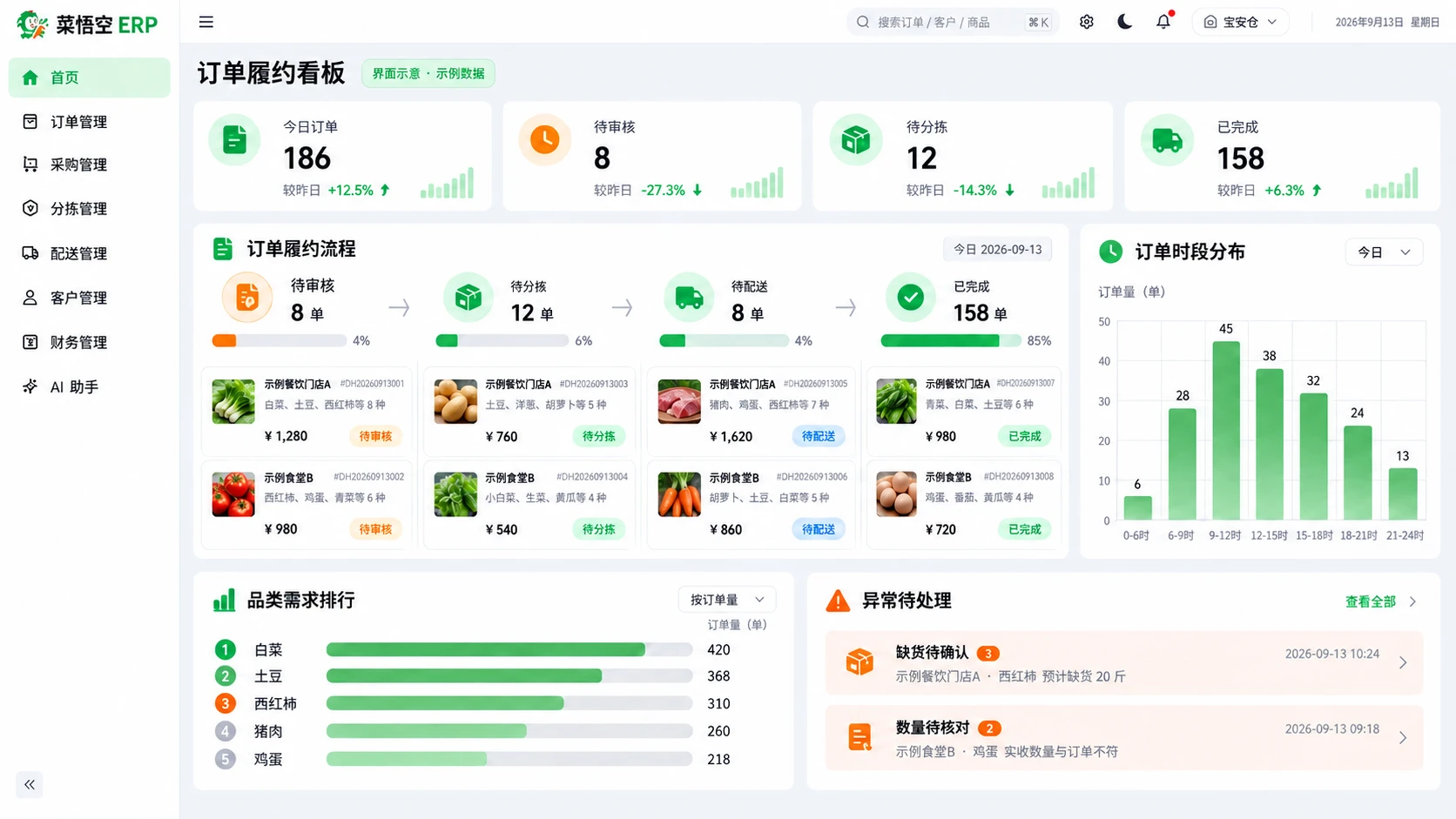
Task: Open 分拣管理 sidebar menu
Action: tap(90, 209)
